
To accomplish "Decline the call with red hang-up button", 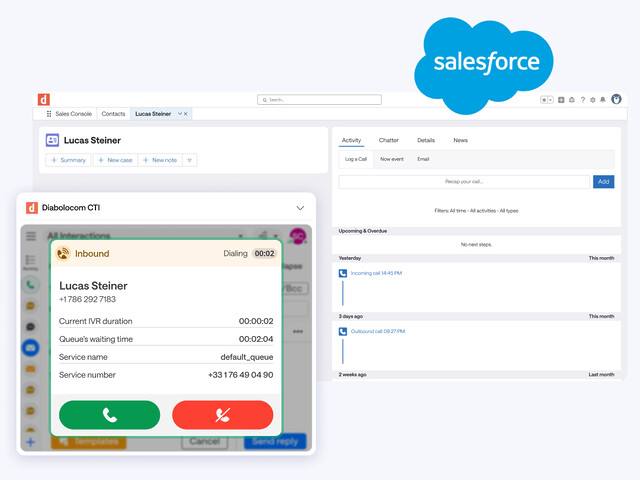I will 222,415.
